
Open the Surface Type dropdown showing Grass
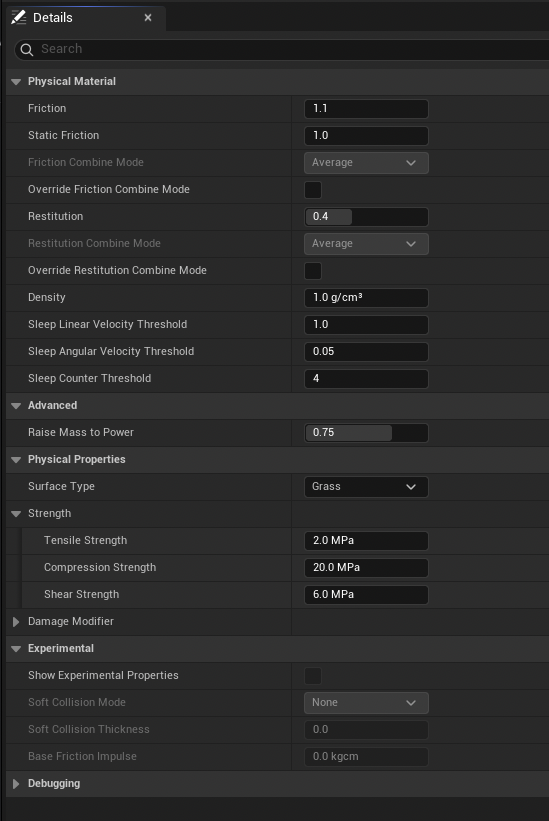coord(366,486)
